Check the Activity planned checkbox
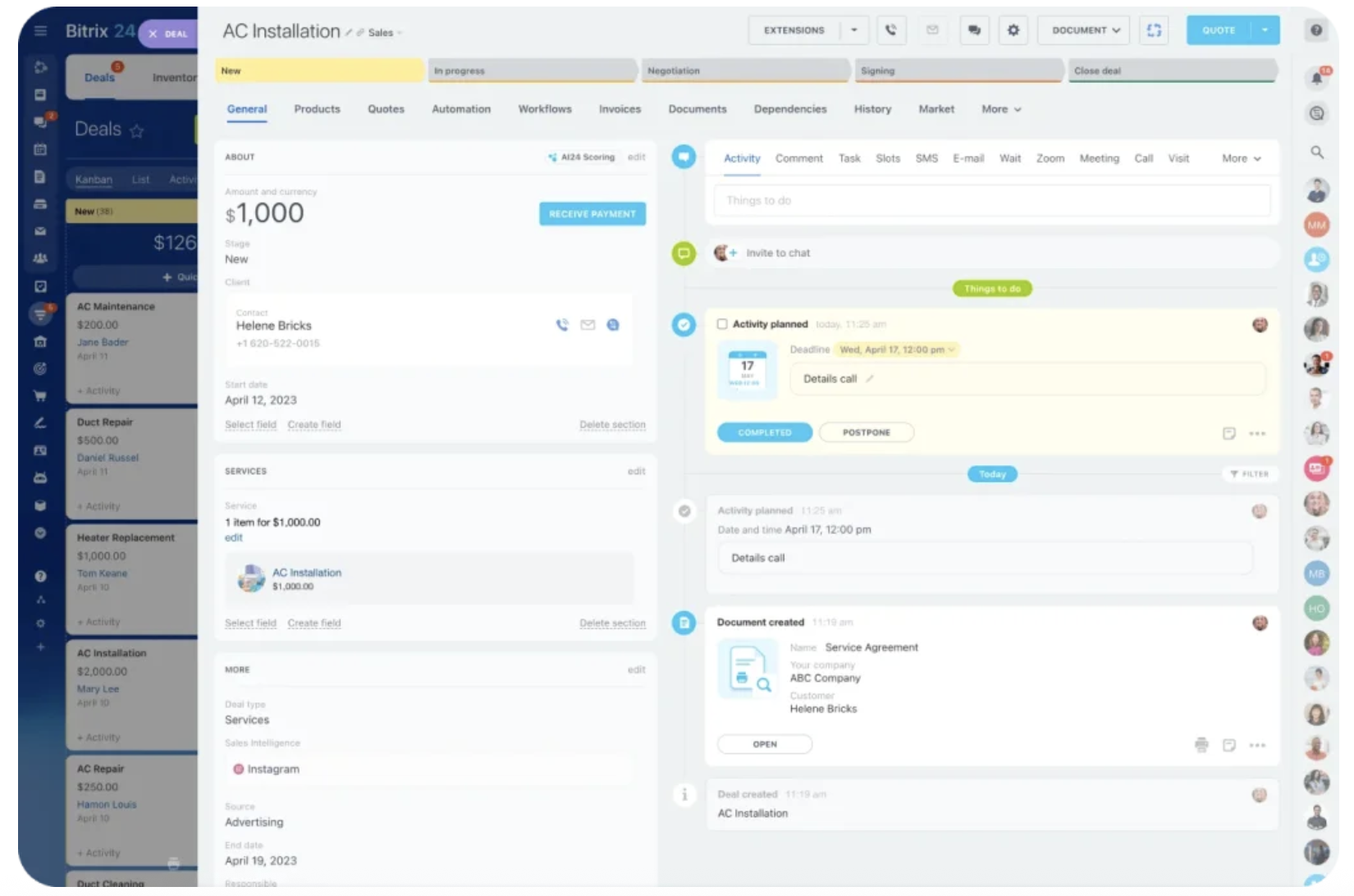 (x=722, y=324)
